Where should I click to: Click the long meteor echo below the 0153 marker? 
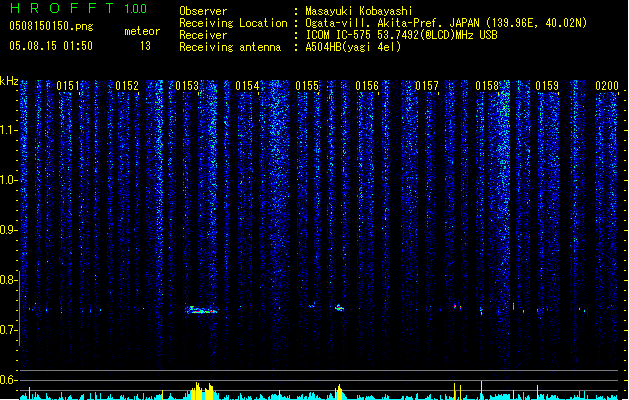(x=201, y=310)
